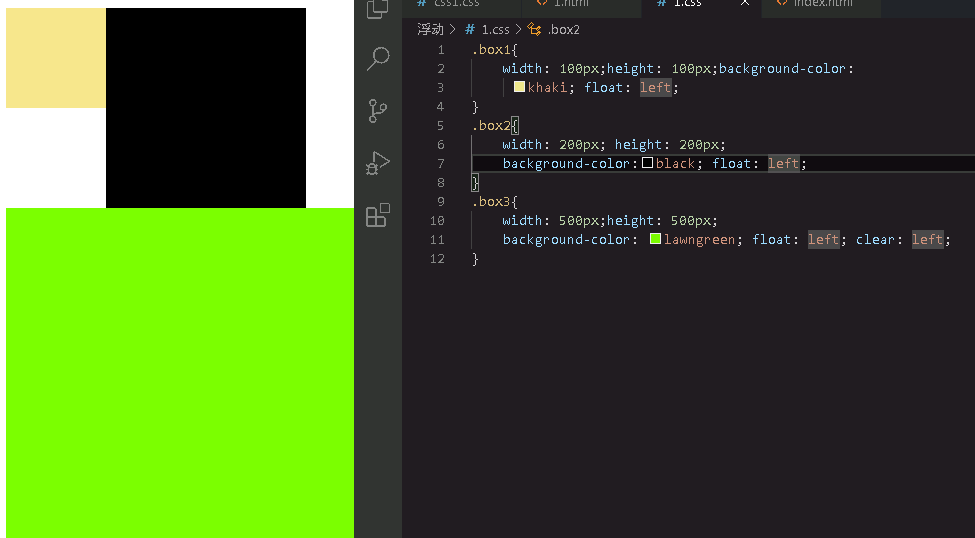The image size is (975, 538).
Task: Open the Extensions view
Action: click(377, 215)
